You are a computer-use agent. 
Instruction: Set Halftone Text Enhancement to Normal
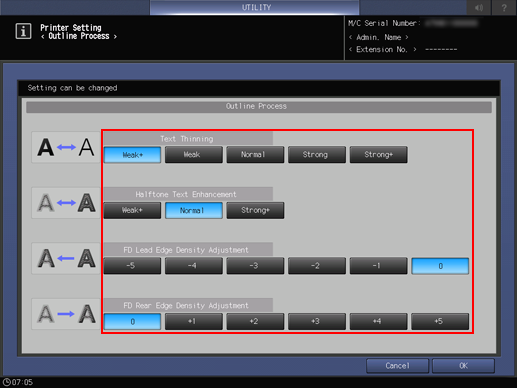pos(194,210)
